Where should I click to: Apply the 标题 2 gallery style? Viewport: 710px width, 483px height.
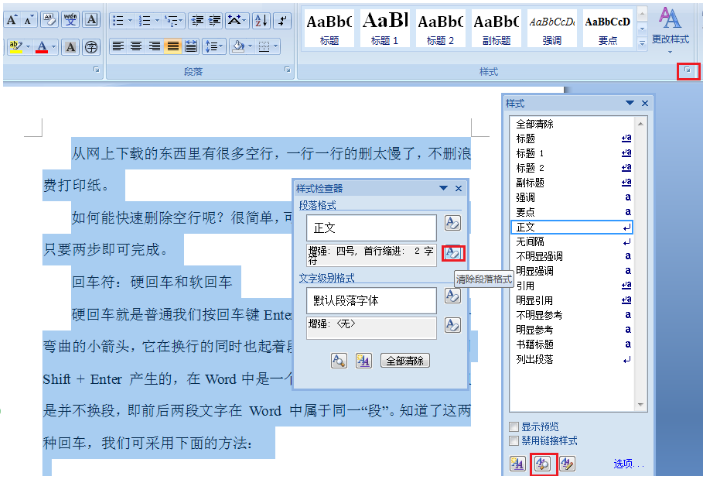coord(440,29)
